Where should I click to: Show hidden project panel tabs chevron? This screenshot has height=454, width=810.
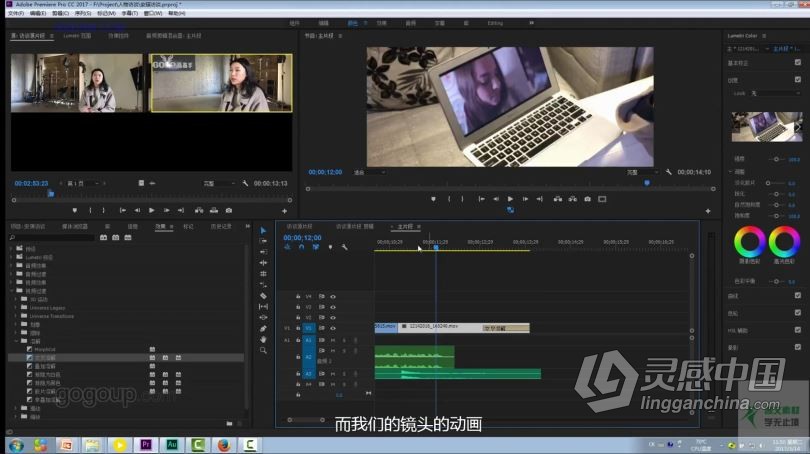[x=247, y=226]
